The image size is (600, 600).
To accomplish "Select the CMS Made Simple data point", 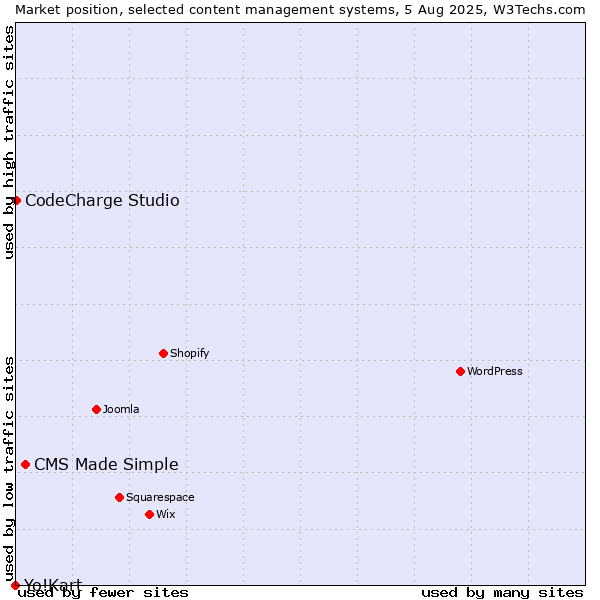I will [x=25, y=465].
